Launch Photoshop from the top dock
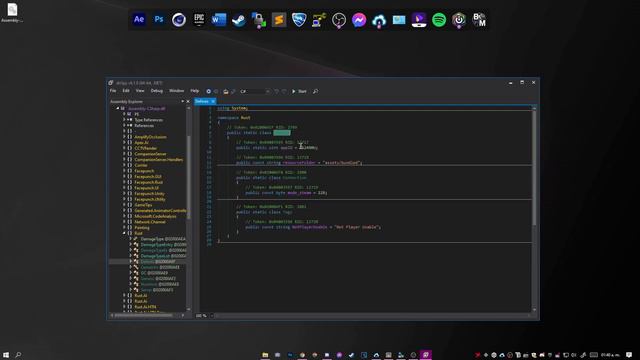 [159, 20]
